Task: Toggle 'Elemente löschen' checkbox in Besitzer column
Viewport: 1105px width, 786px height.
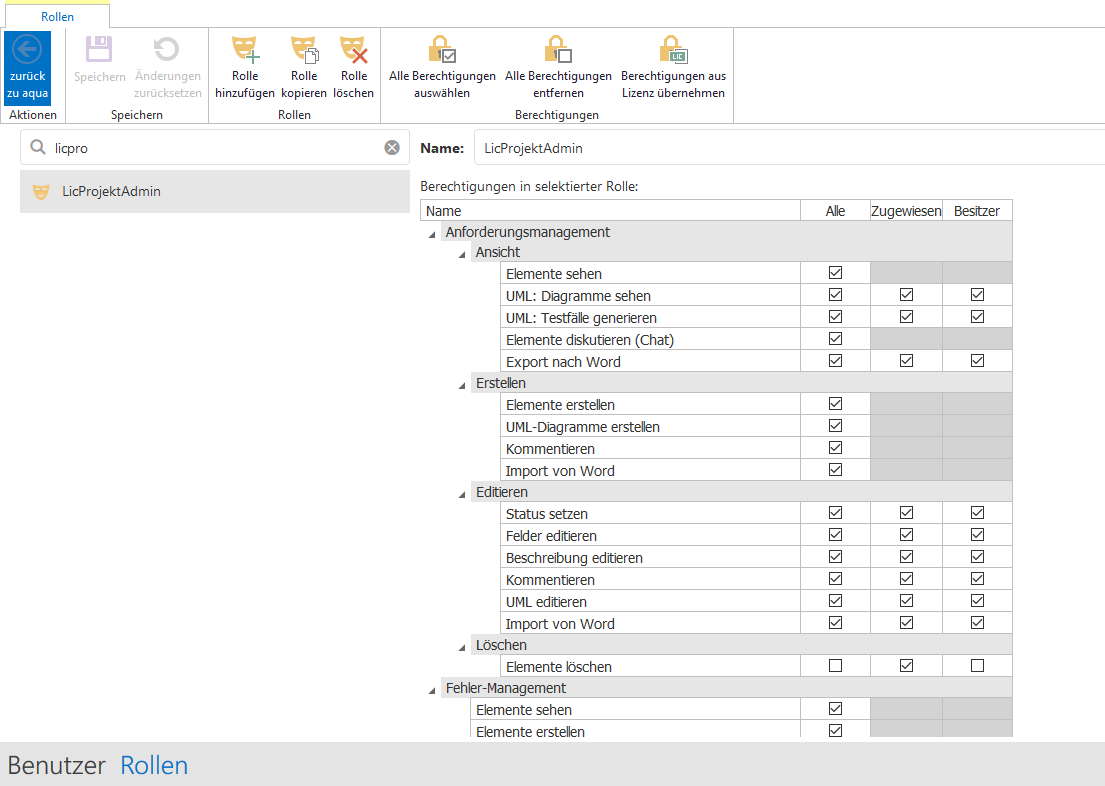Action: tap(977, 666)
